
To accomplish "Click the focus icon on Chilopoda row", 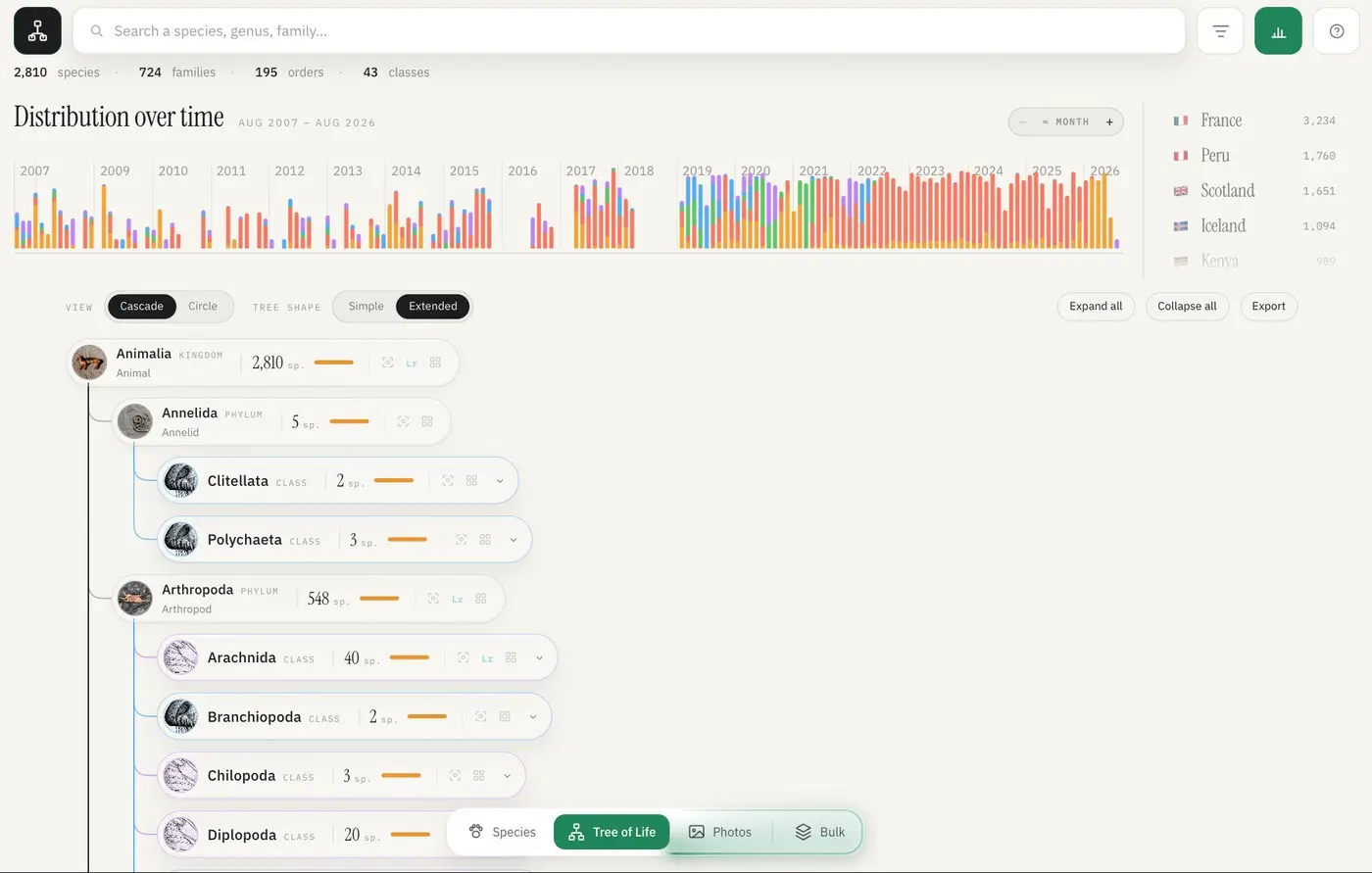I will click(x=455, y=775).
